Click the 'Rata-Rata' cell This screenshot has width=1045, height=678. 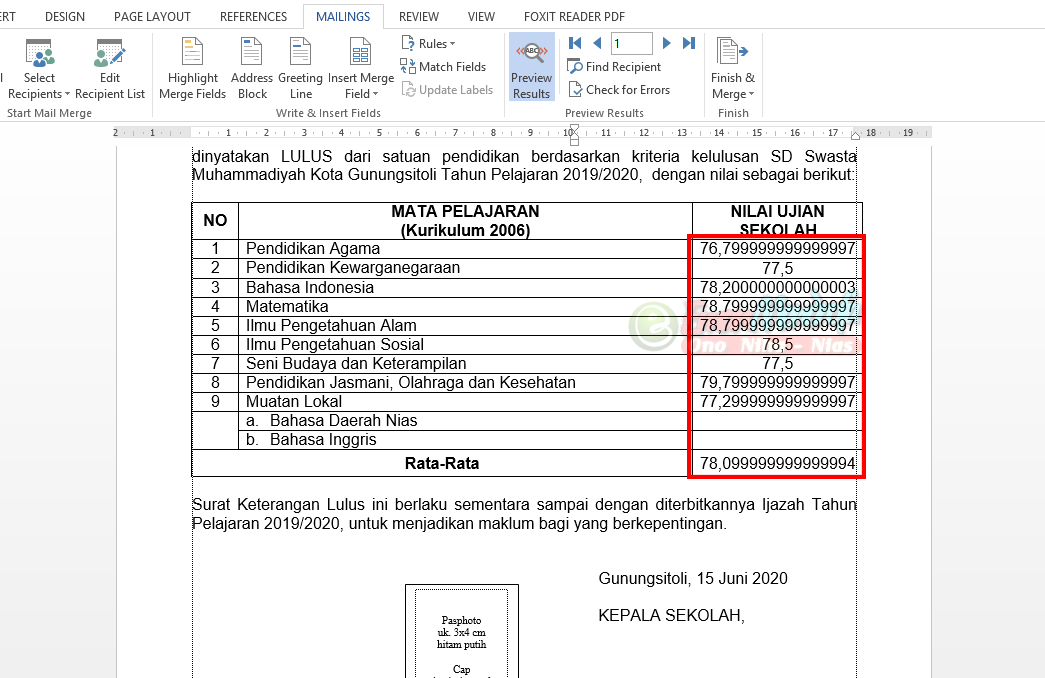[442, 463]
